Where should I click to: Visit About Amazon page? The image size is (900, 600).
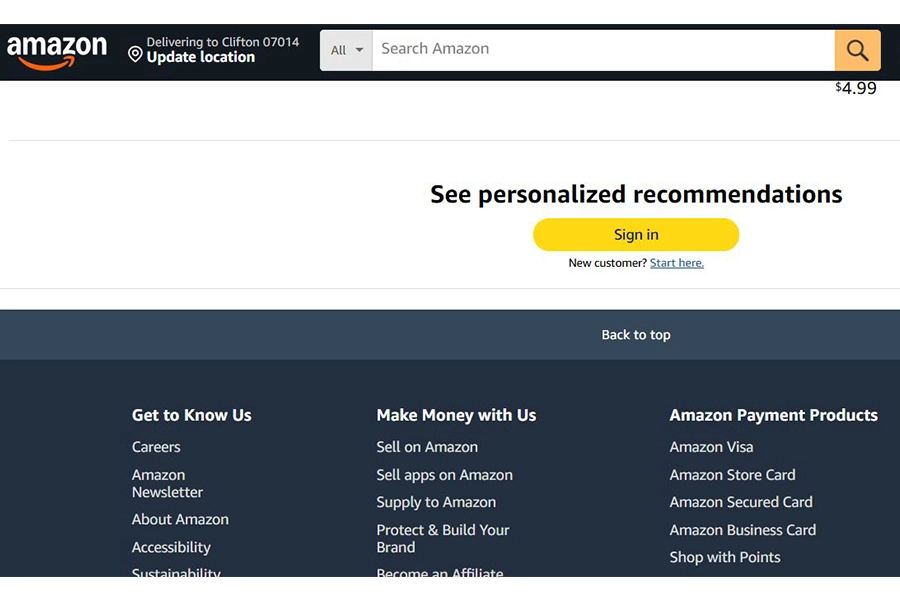tap(180, 520)
